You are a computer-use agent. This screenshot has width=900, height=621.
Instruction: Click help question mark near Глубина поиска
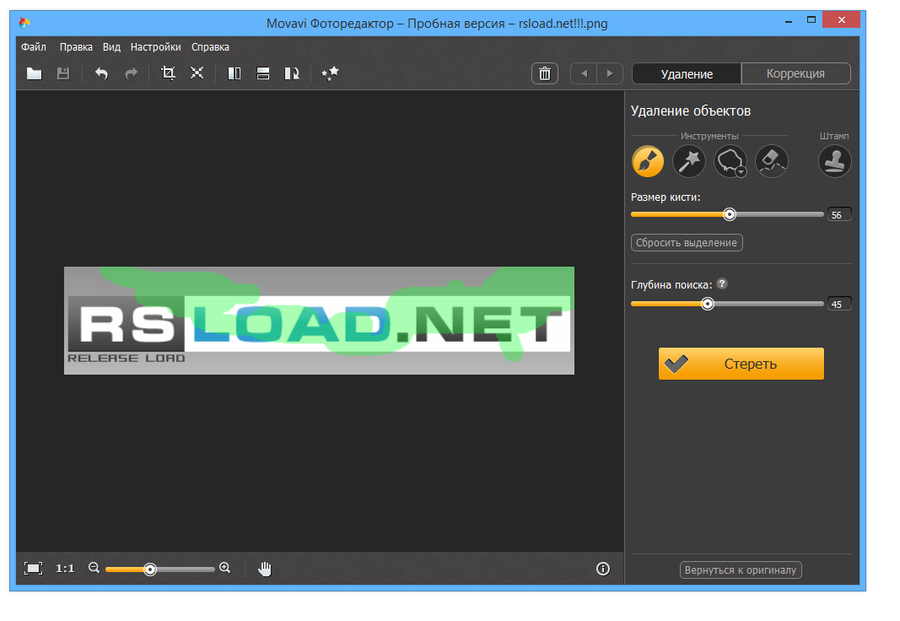(722, 284)
